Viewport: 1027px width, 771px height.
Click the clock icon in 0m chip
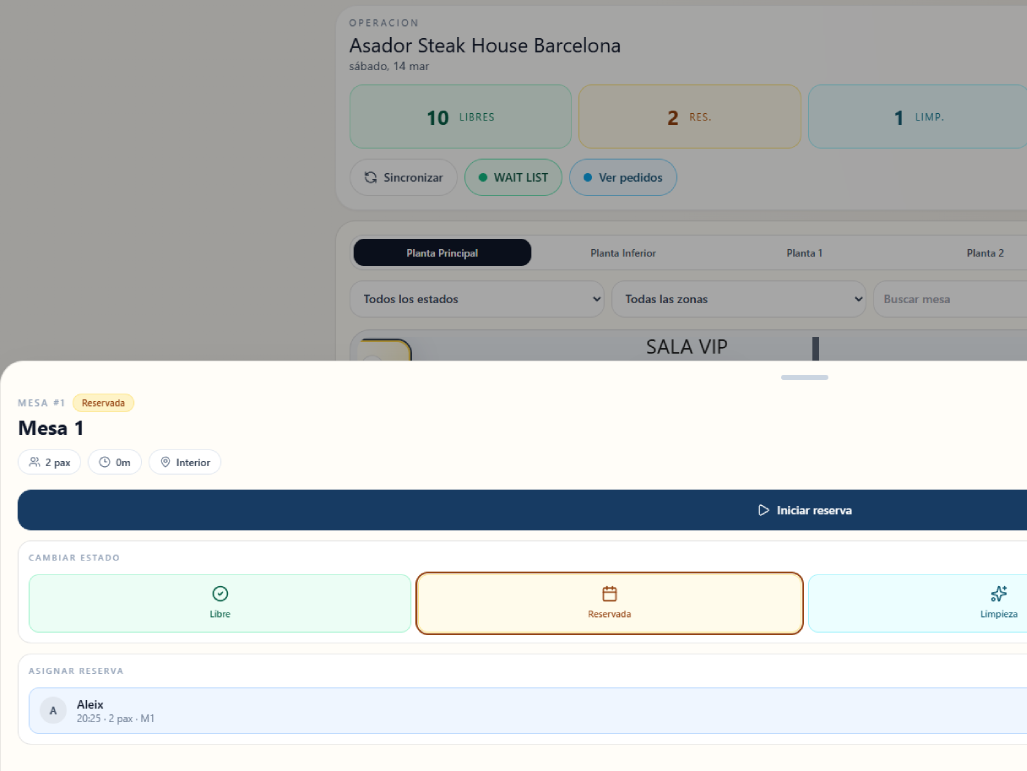(x=105, y=462)
